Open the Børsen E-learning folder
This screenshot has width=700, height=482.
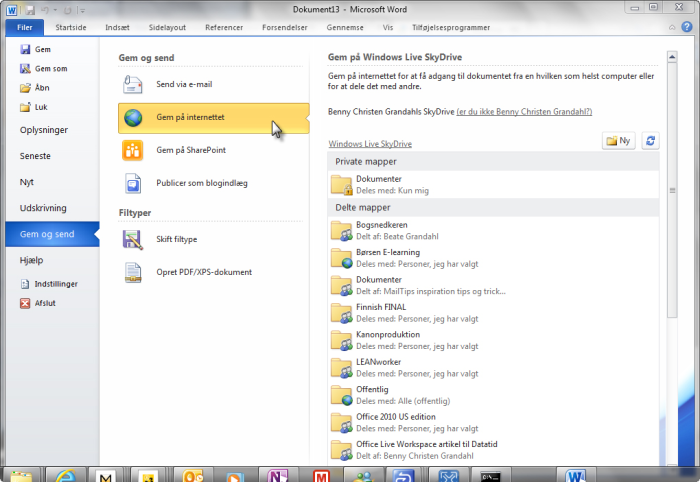click(x=493, y=258)
